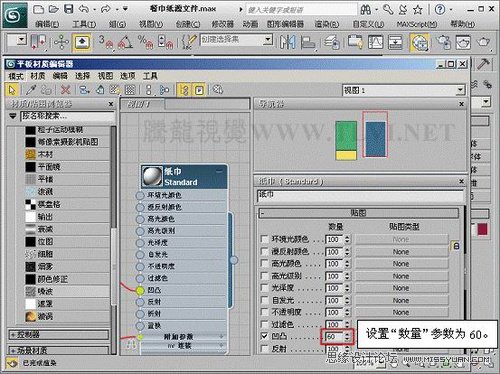
Task: Click the None map button for 光泽度
Action: tap(402, 288)
